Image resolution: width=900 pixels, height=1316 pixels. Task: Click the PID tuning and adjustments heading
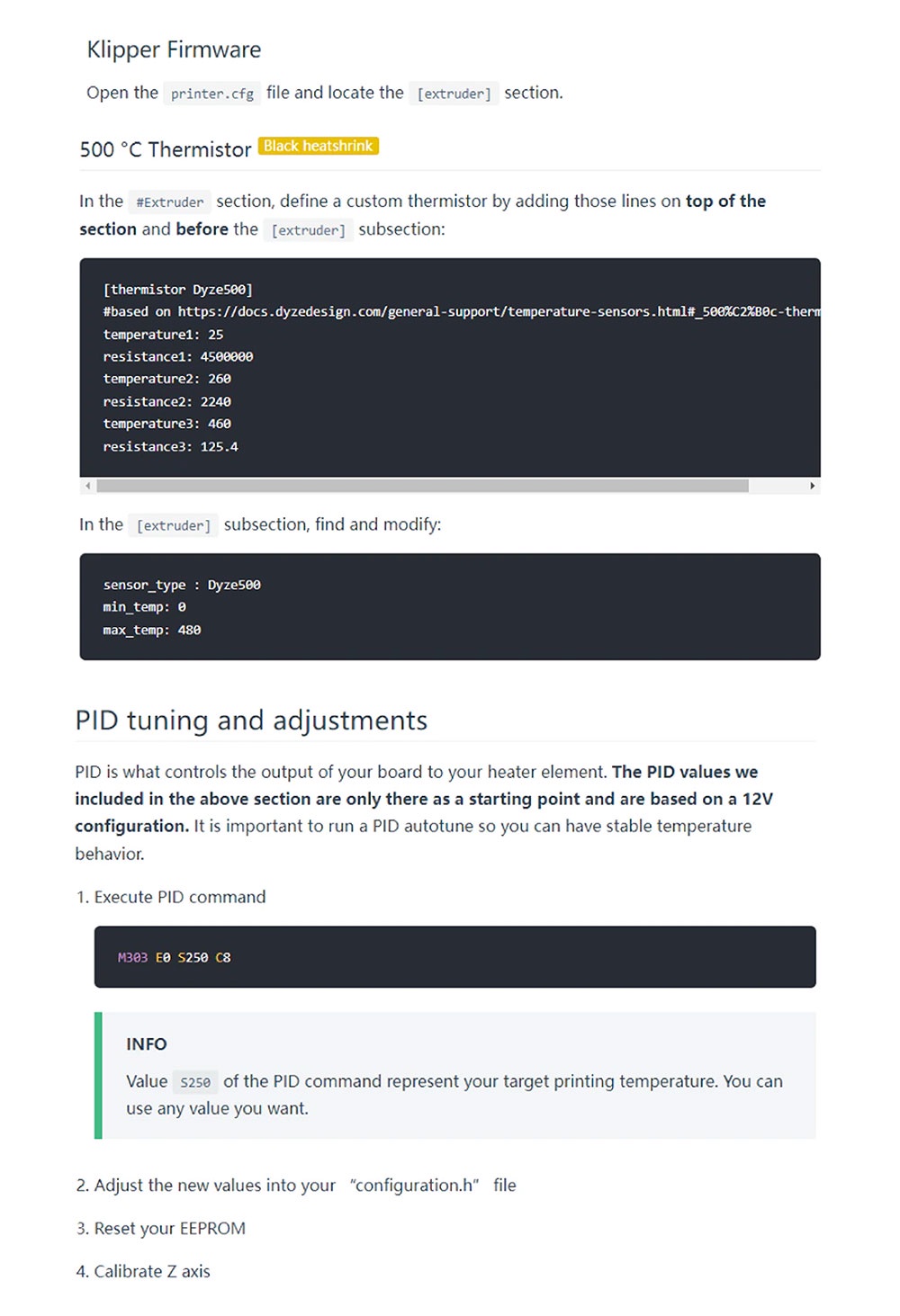tap(251, 721)
